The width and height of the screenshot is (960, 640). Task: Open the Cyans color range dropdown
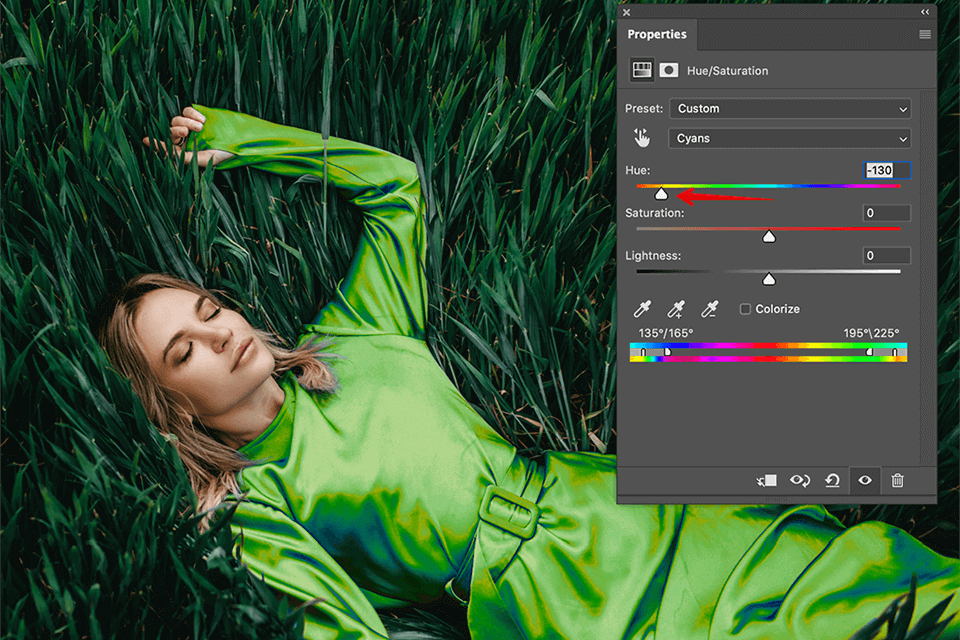pos(790,138)
